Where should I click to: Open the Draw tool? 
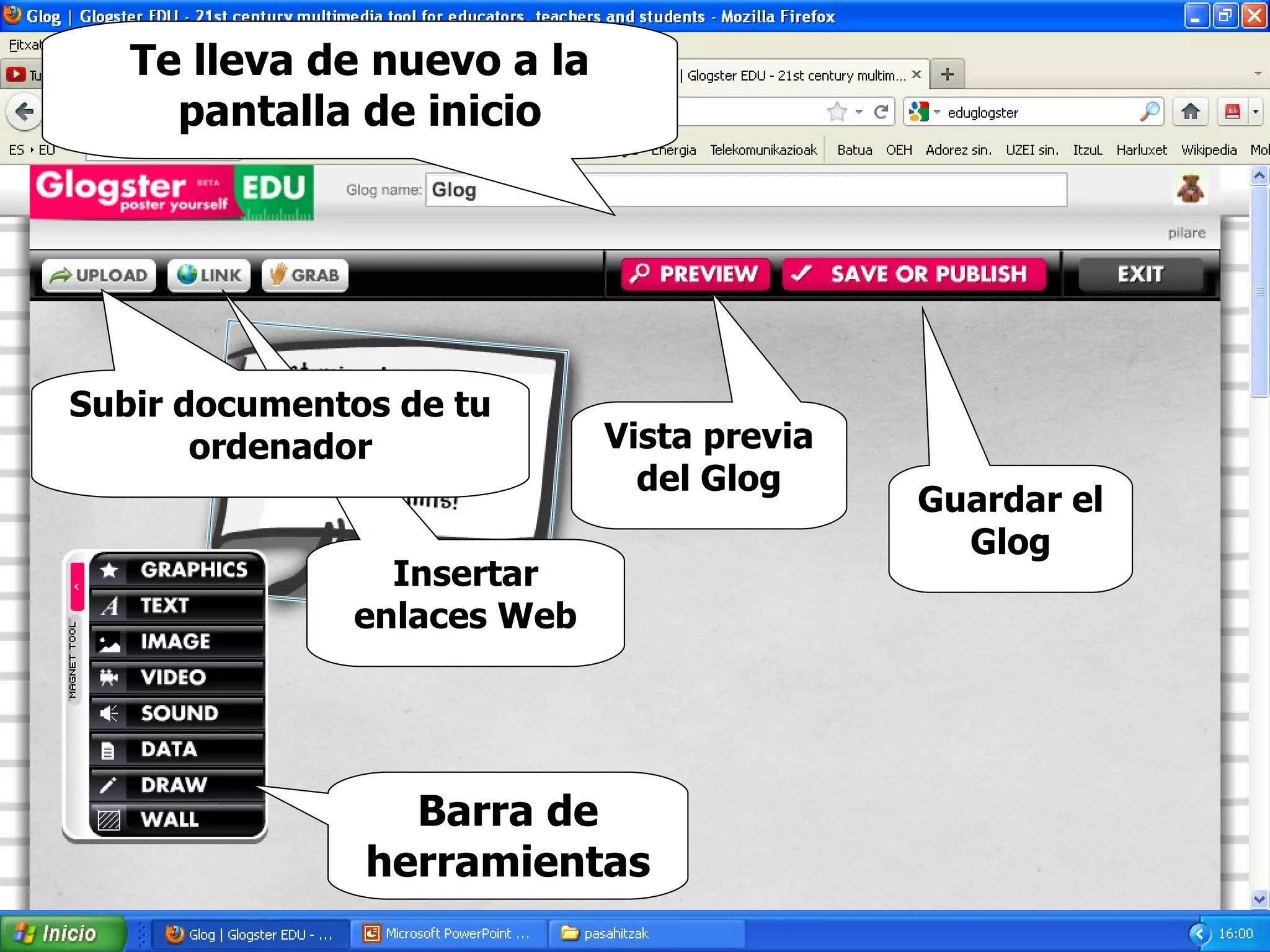177,785
